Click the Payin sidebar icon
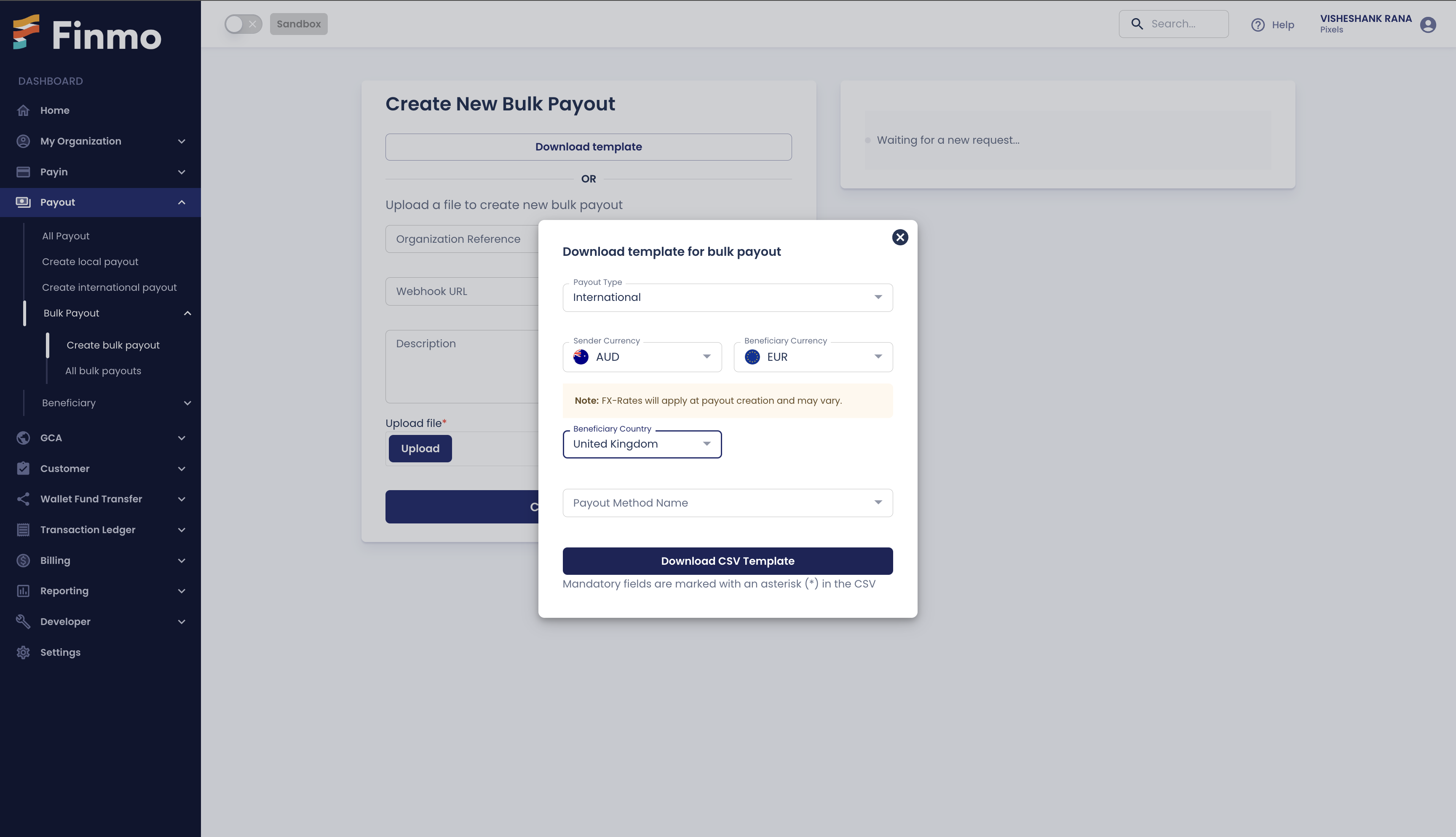The width and height of the screenshot is (1456, 837). (x=24, y=171)
